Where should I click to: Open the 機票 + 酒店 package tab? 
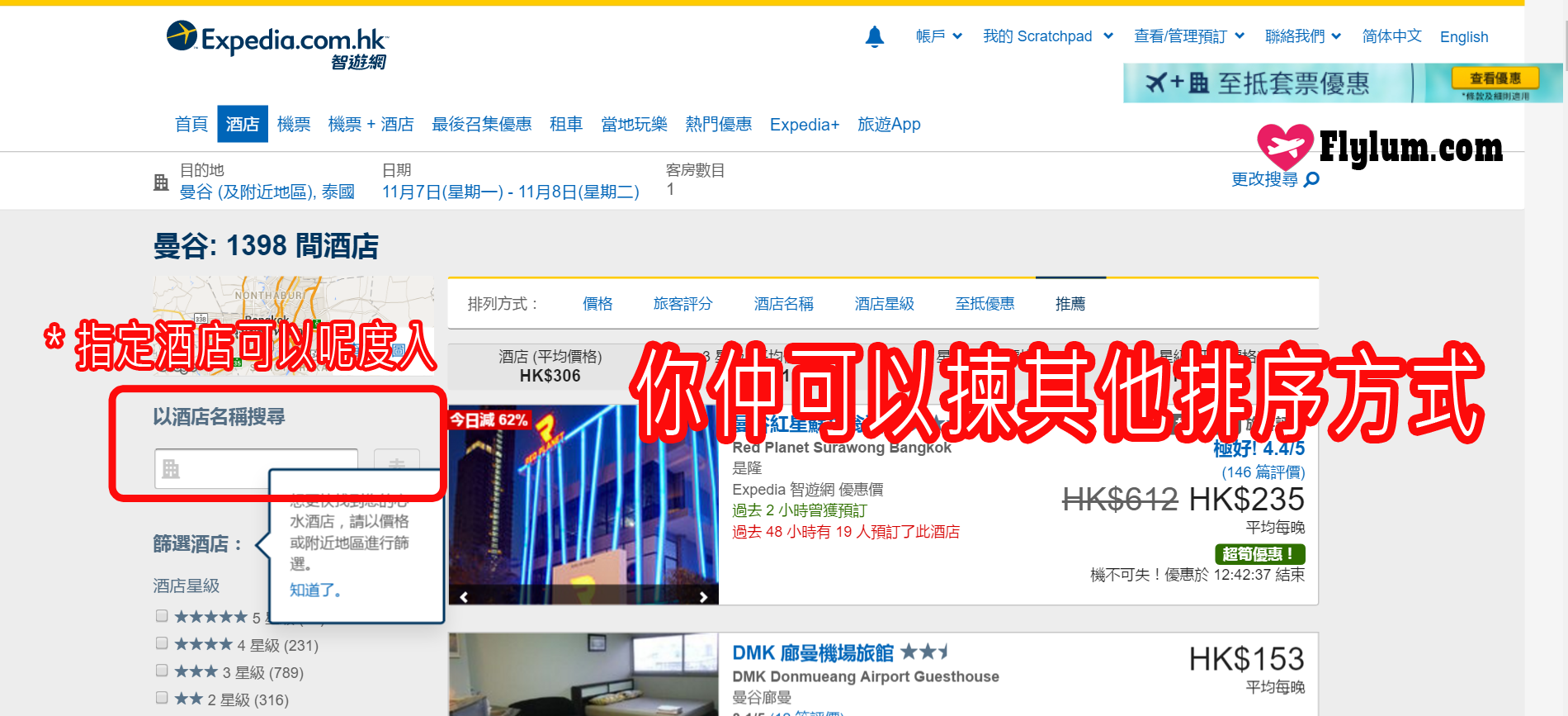tap(371, 124)
